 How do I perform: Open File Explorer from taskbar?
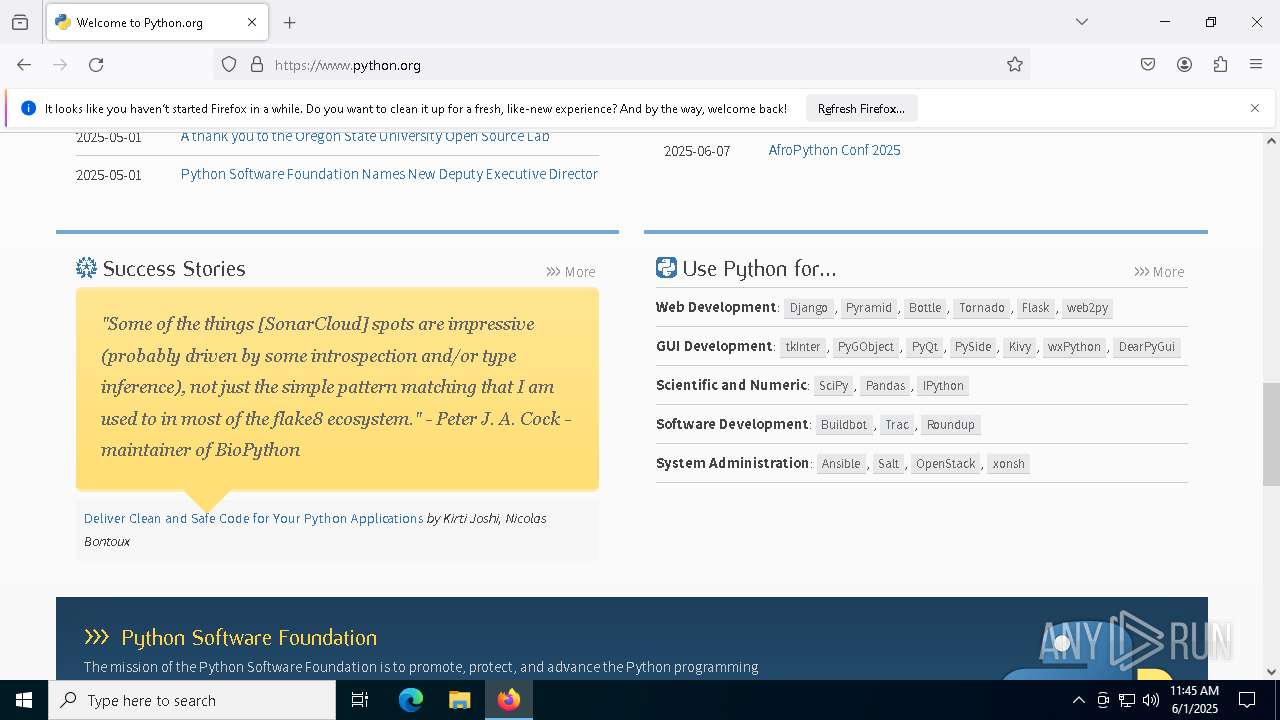tap(459, 700)
